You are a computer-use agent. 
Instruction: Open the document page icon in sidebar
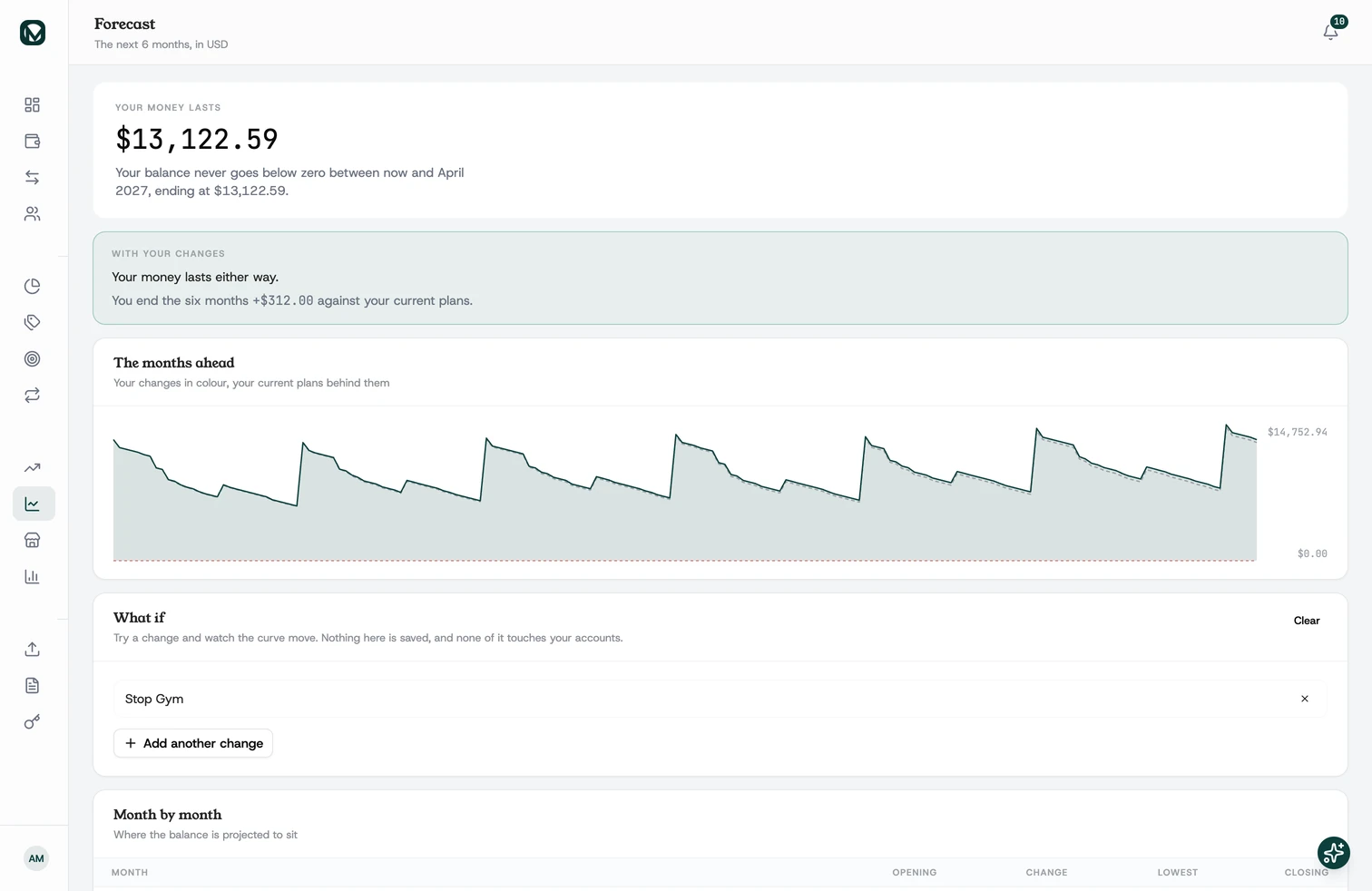[33, 686]
